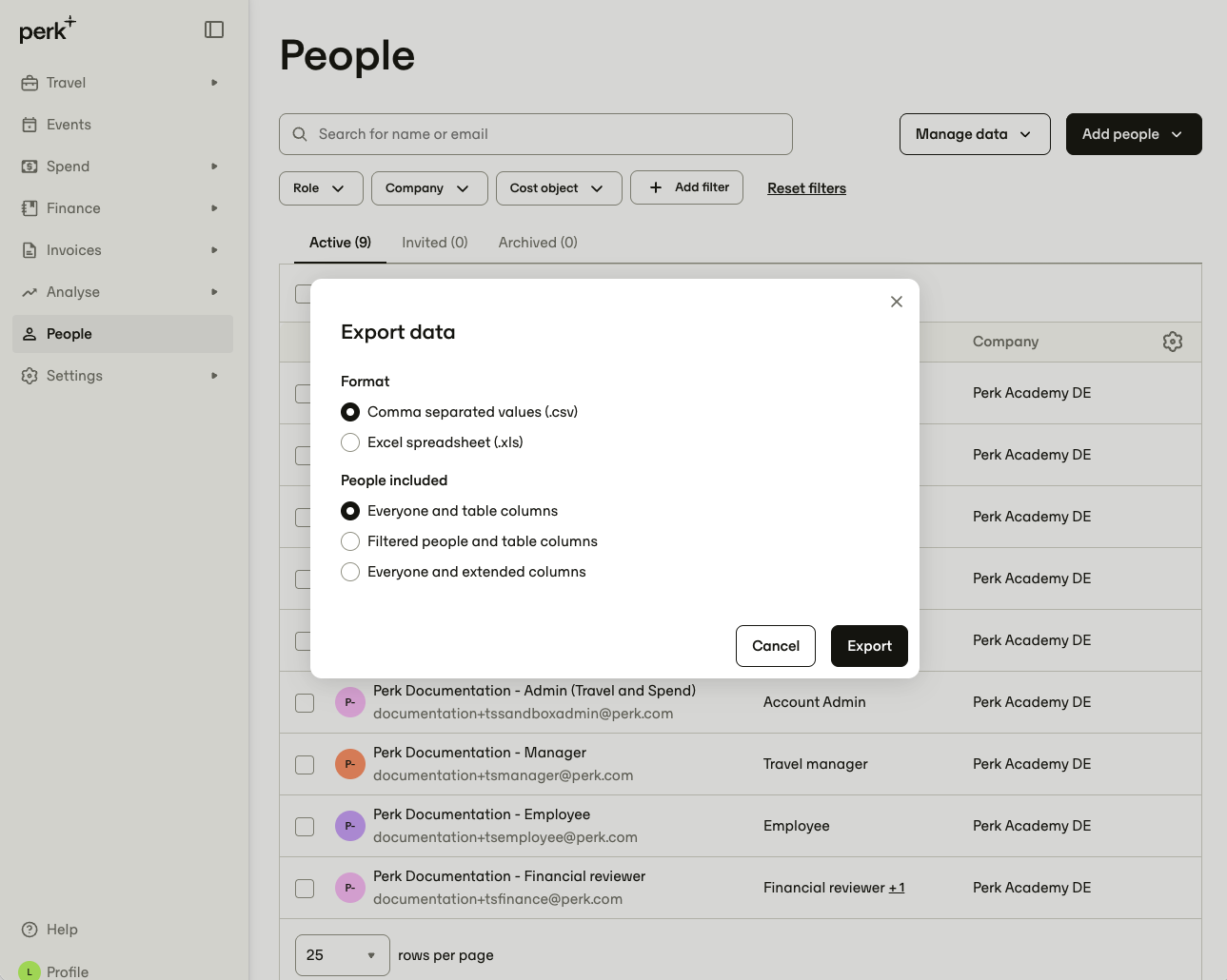Tick checkbox for Perk Documentation - Manager row
Screen dimensions: 1227x980
(305, 765)
